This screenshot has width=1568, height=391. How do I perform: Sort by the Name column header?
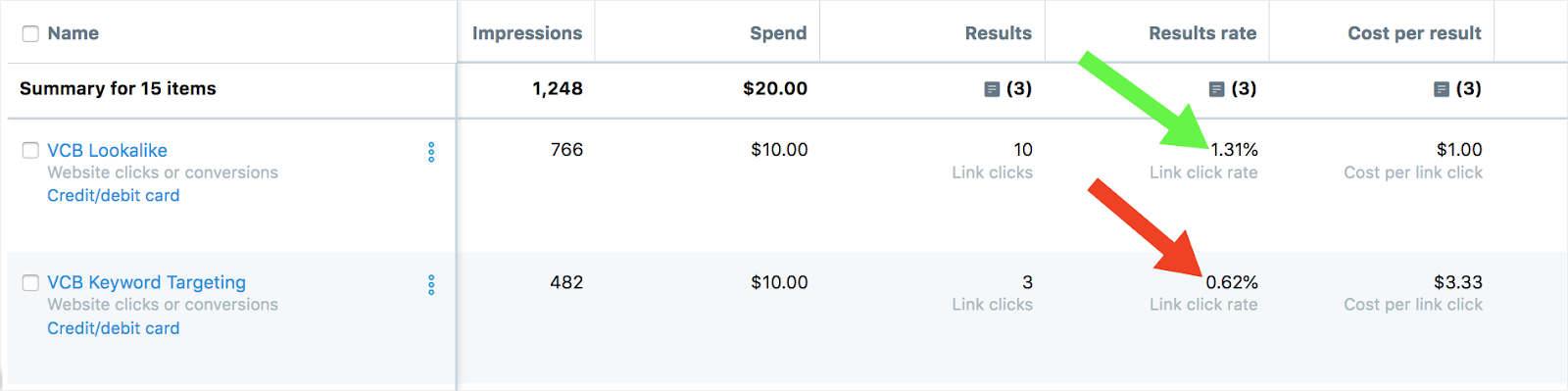coord(73,33)
